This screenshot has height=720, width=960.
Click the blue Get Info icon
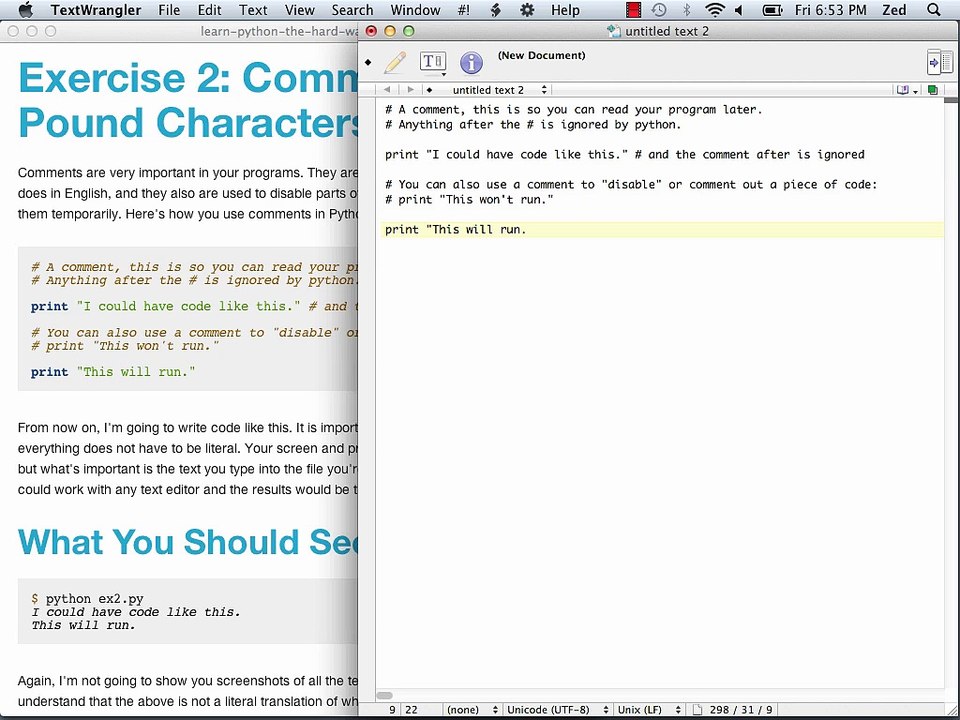click(471, 62)
